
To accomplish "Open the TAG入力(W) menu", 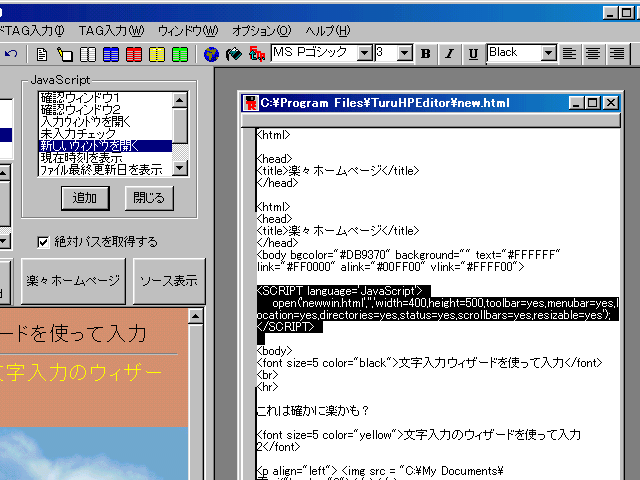I will [111, 31].
